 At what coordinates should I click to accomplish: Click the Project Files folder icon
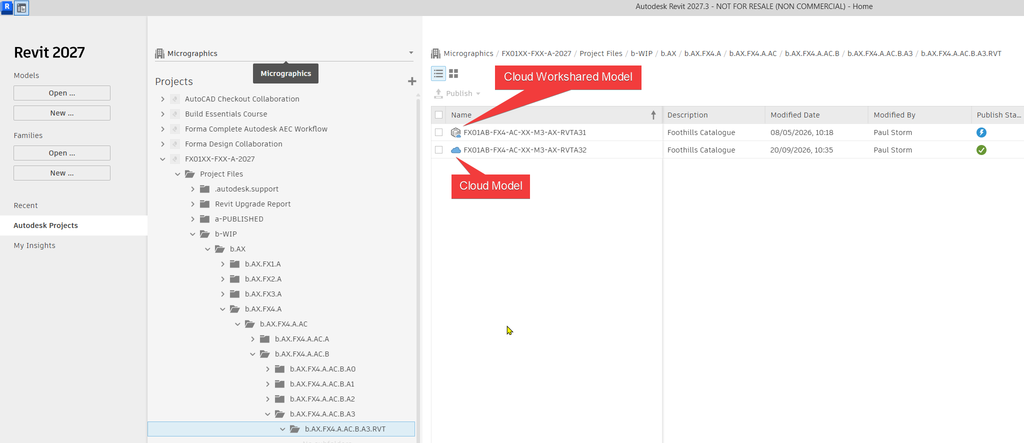click(190, 174)
